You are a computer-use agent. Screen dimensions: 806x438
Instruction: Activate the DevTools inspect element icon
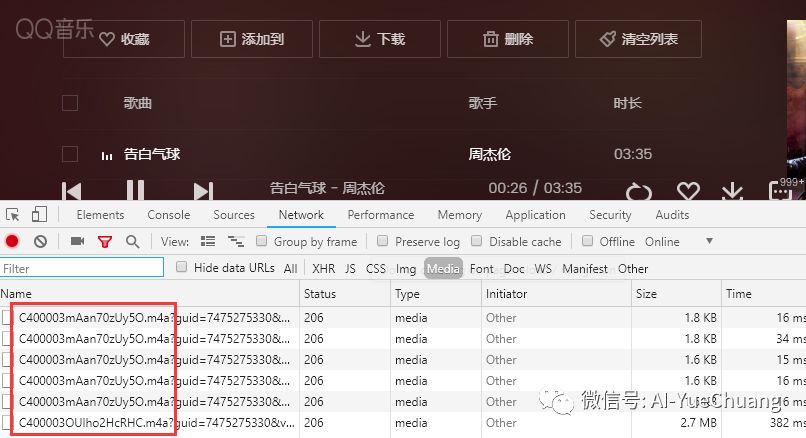tap(13, 214)
